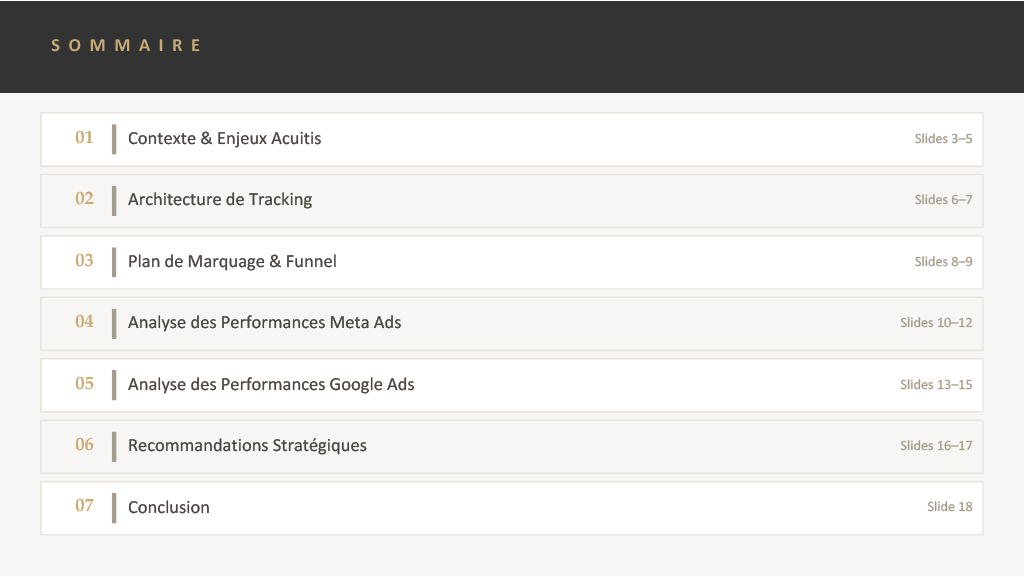The image size is (1024, 577).
Task: Click the Slides 3–5 page reference
Action: coord(943,138)
